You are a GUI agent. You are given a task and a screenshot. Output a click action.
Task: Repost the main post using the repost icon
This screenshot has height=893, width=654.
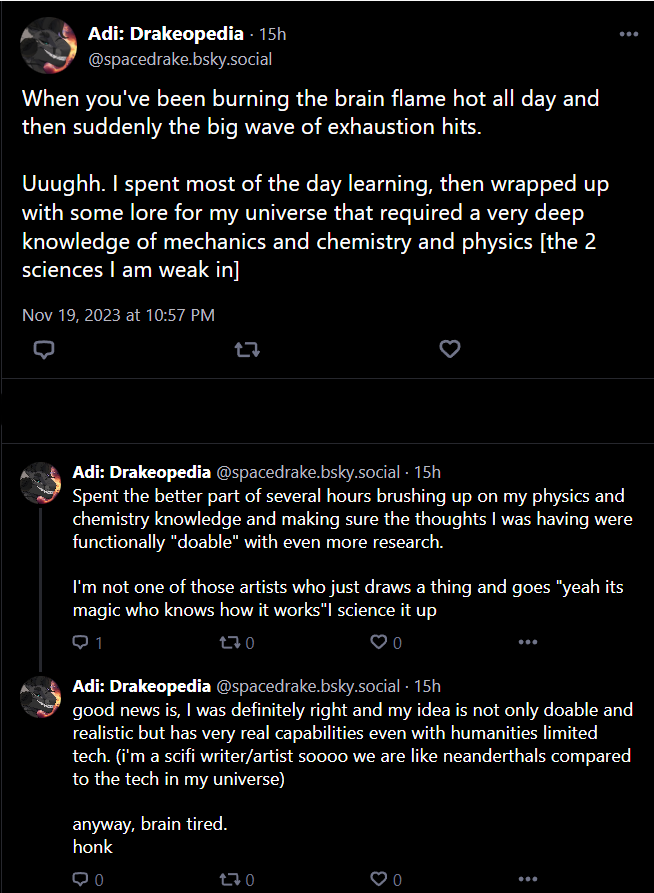247,349
